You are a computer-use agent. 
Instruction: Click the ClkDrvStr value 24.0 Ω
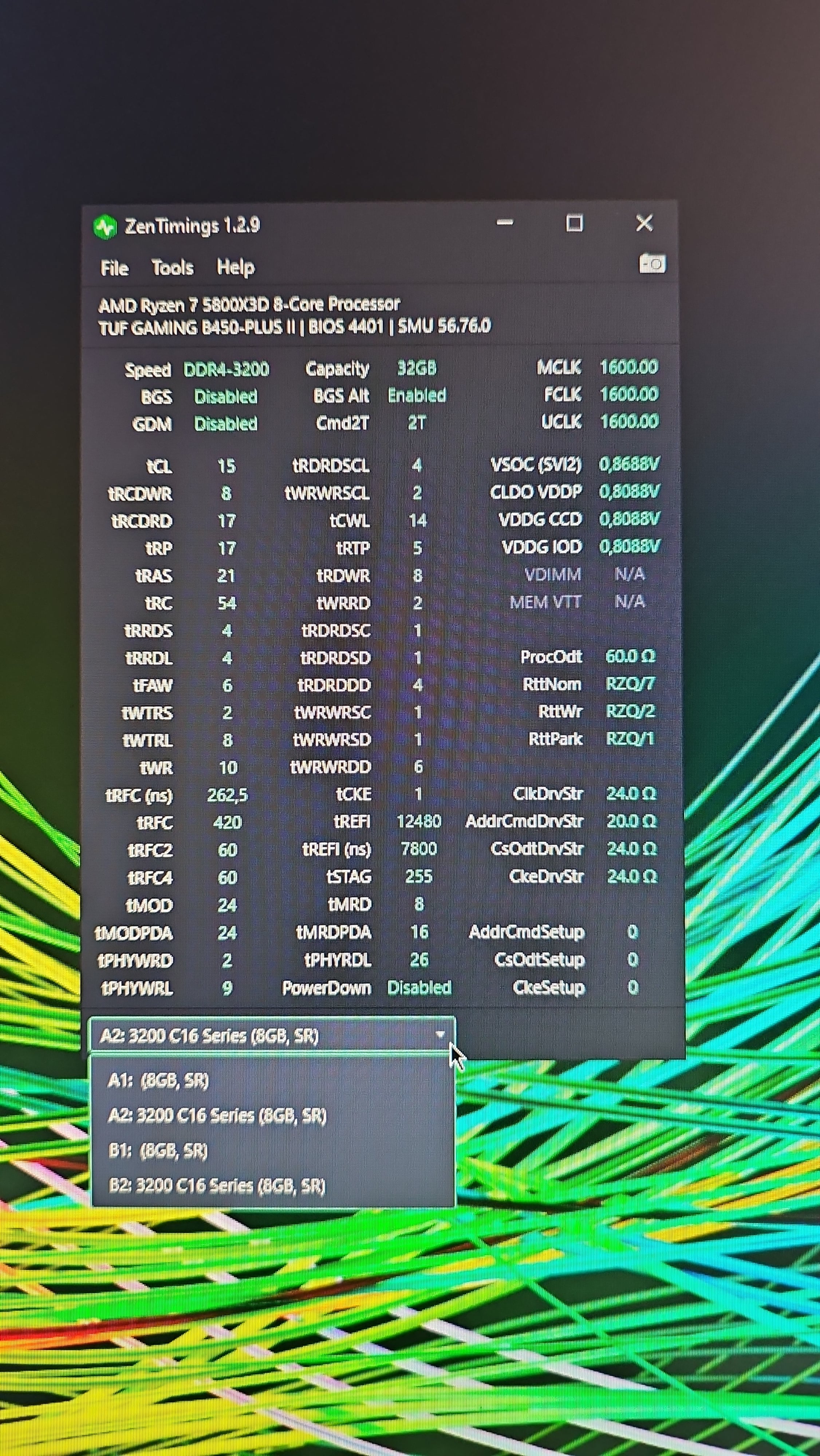point(632,794)
